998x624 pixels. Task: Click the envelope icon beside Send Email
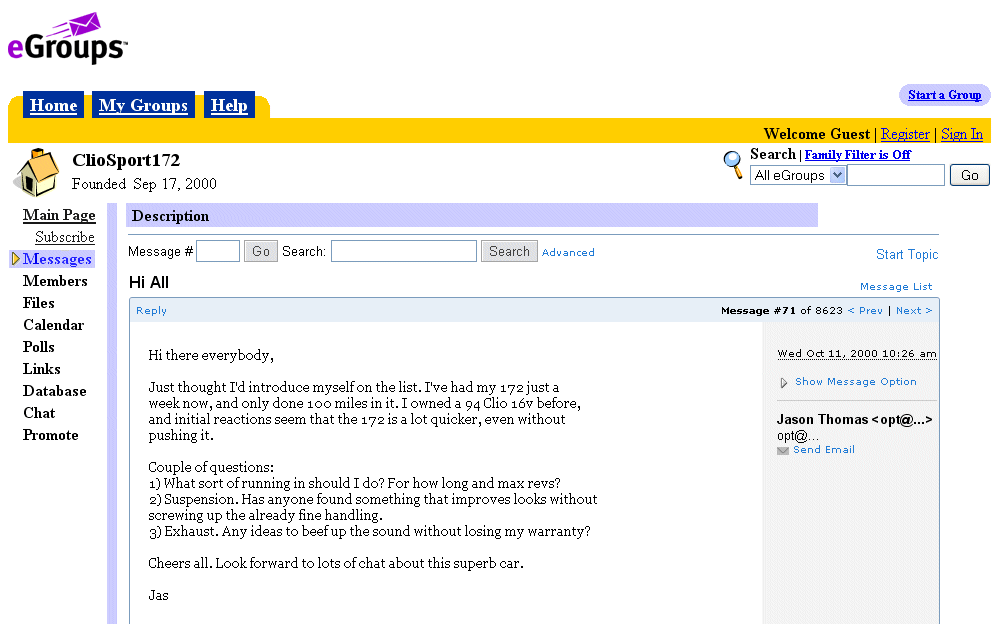(783, 451)
